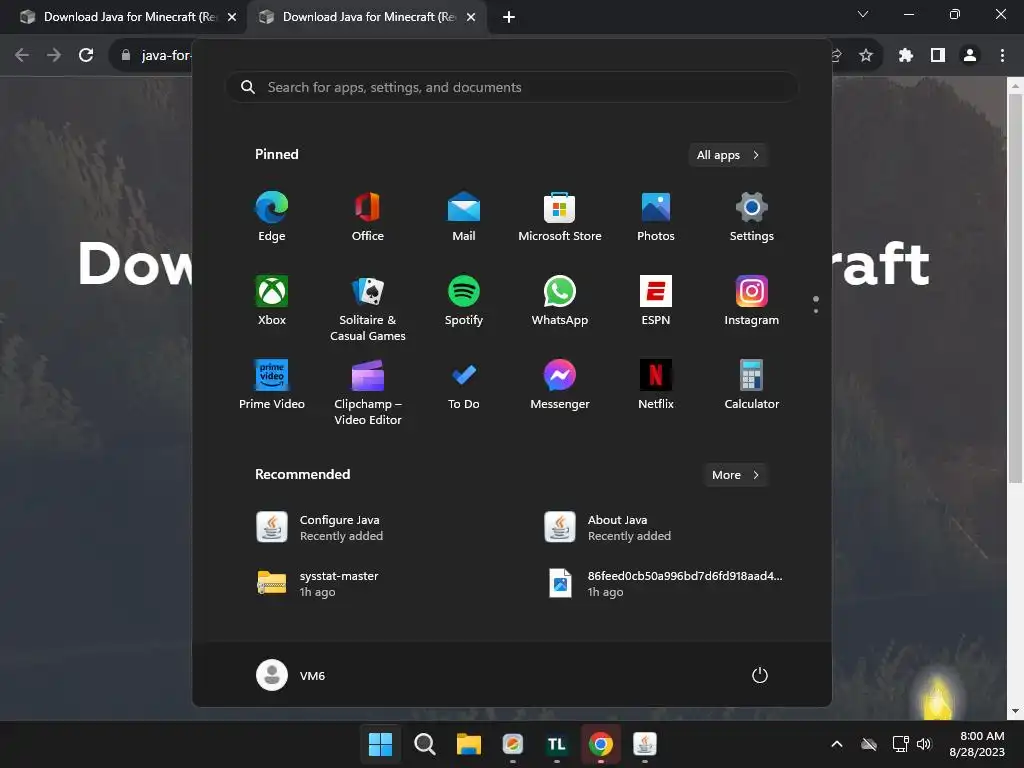
Task: Open the TL app on taskbar
Action: coord(556,744)
